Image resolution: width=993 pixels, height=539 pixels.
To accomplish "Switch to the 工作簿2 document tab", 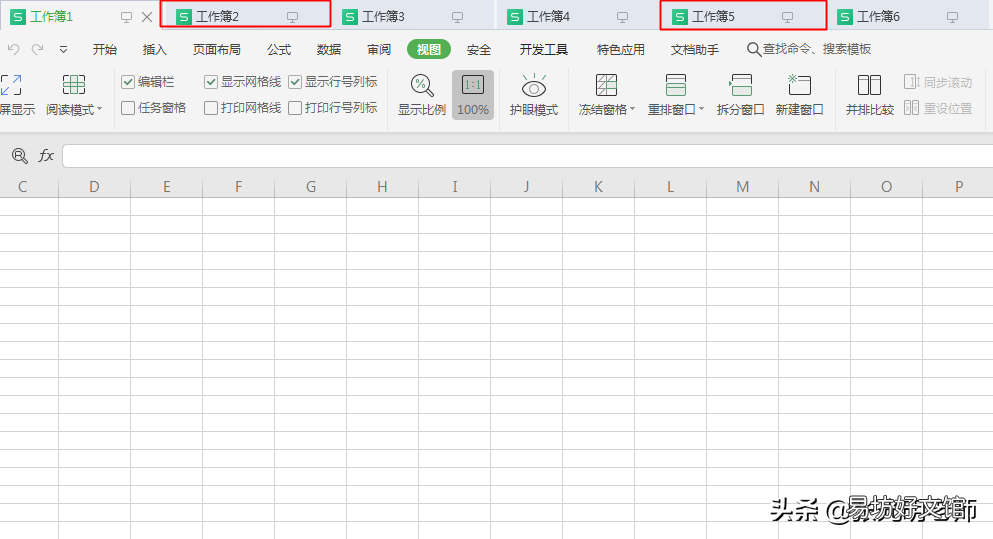I will [x=244, y=16].
